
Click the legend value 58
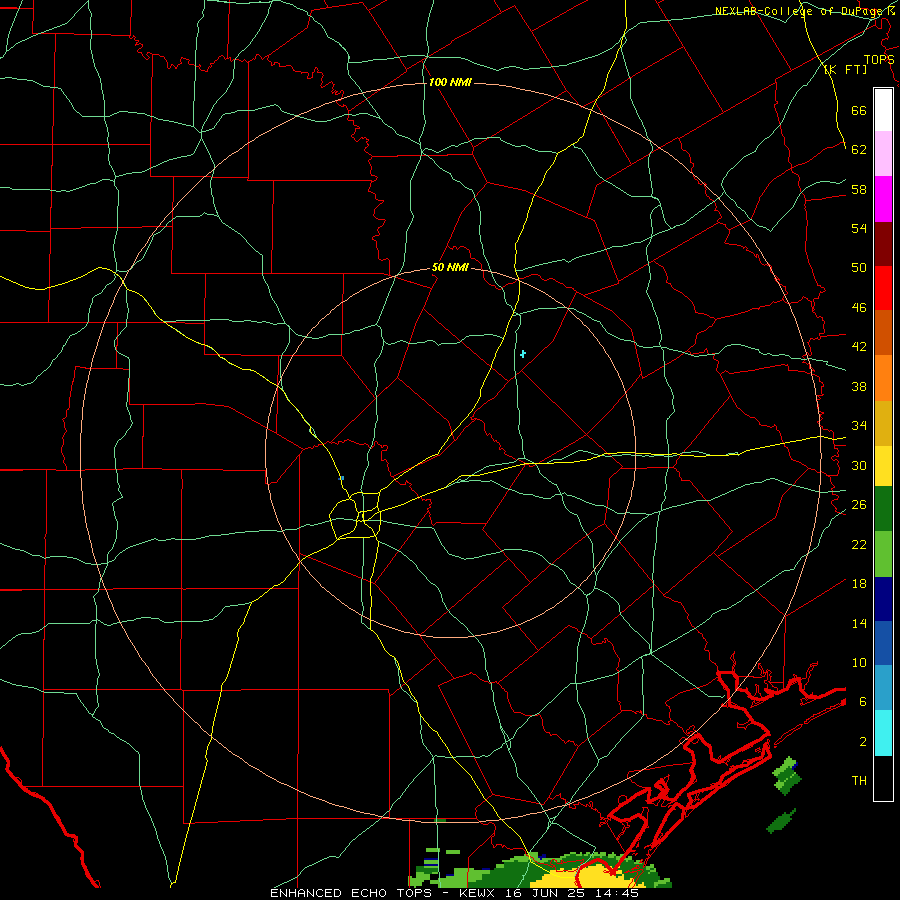coord(859,189)
